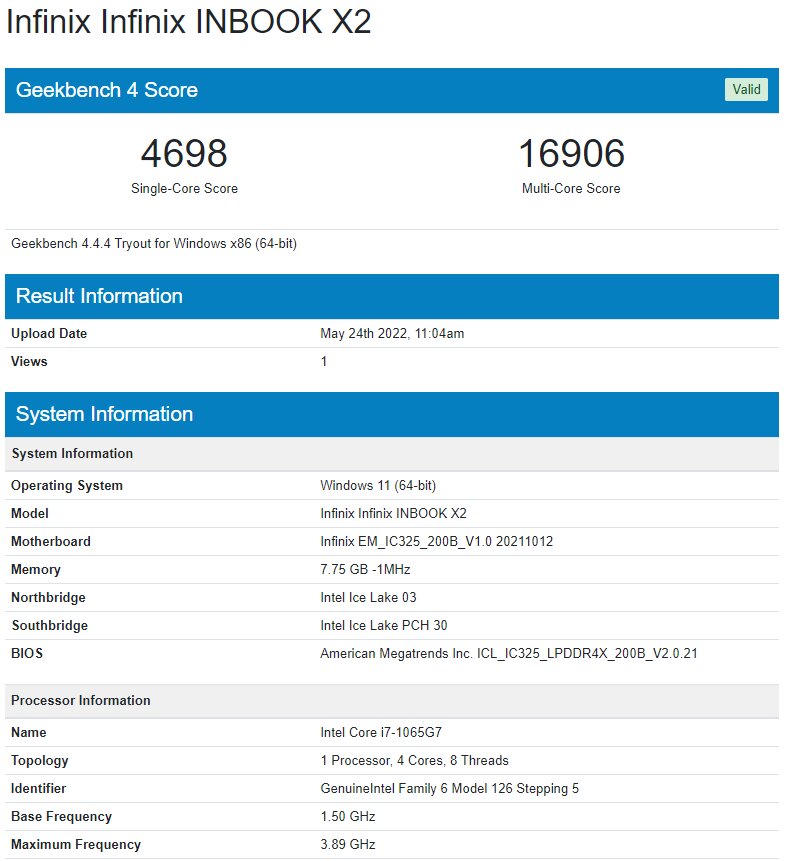Click the "Single-Core Score" label
The height and width of the screenshot is (861, 786).
tap(184, 188)
